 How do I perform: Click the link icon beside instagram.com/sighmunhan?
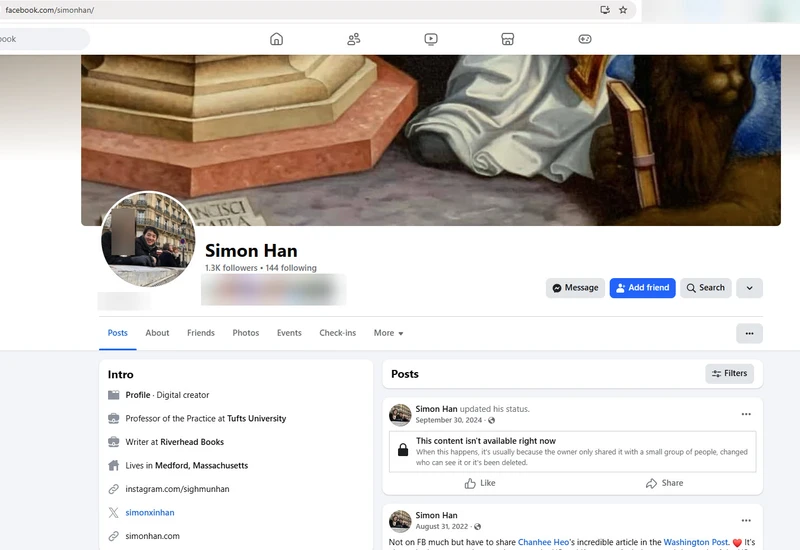[113, 489]
